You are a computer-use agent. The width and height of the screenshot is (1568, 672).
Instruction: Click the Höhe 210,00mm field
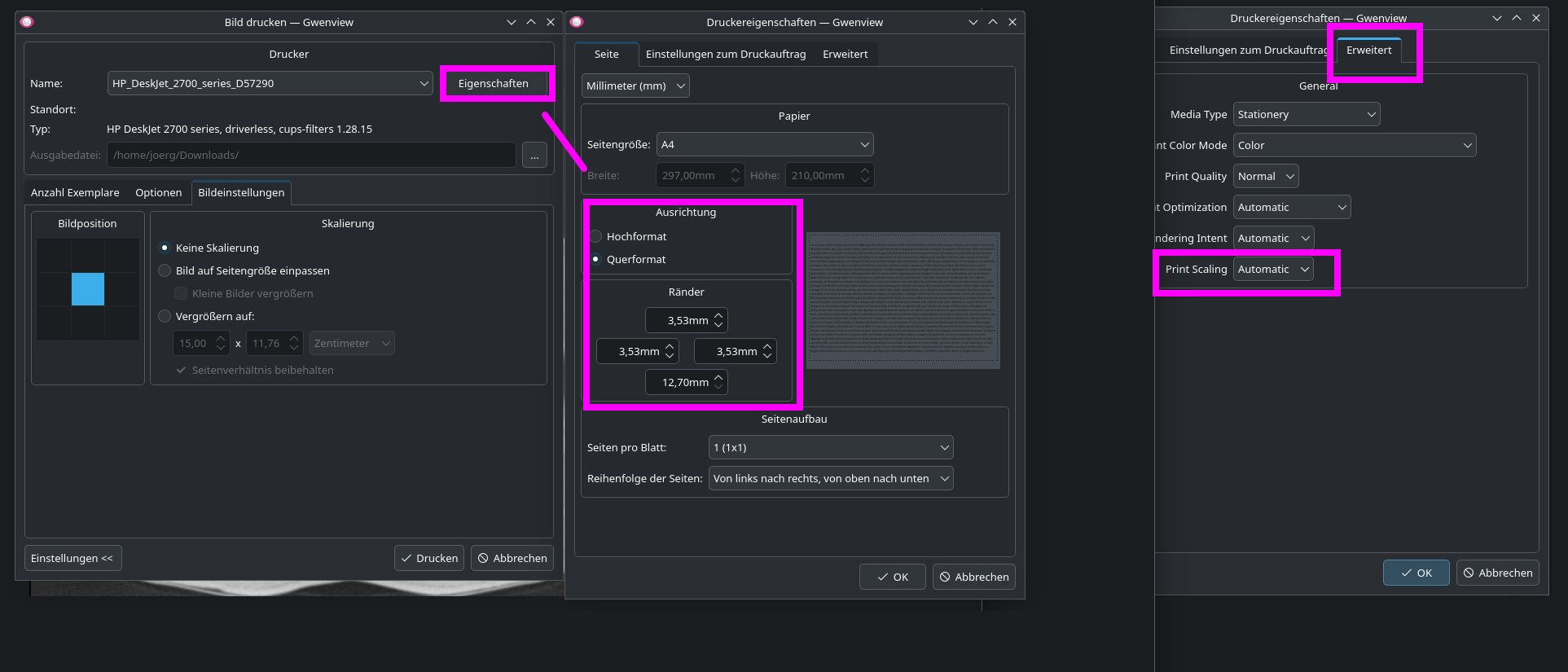pyautogui.click(x=830, y=175)
